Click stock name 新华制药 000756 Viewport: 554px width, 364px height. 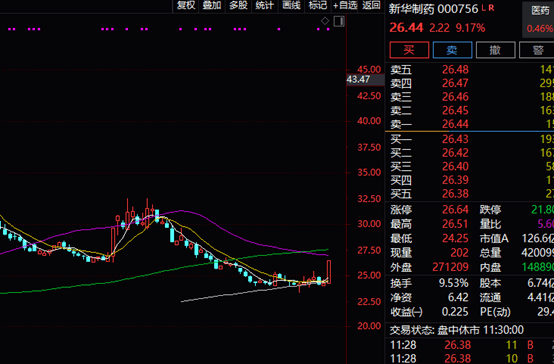pyautogui.click(x=434, y=9)
